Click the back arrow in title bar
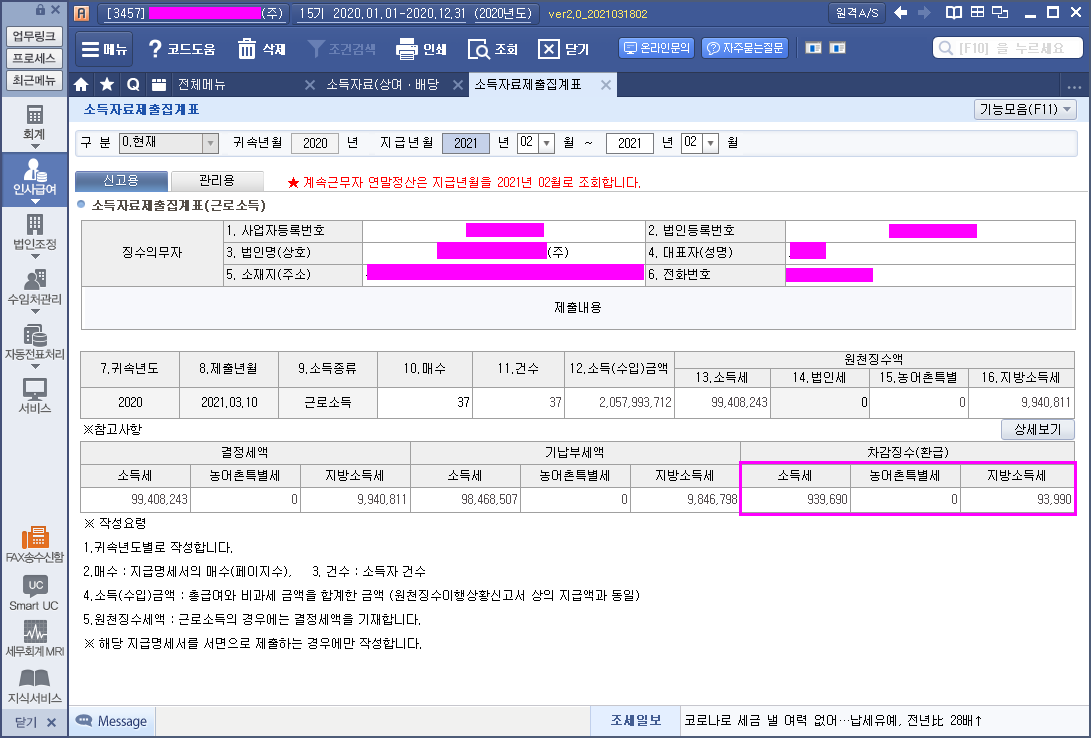1091x738 pixels. coord(900,13)
